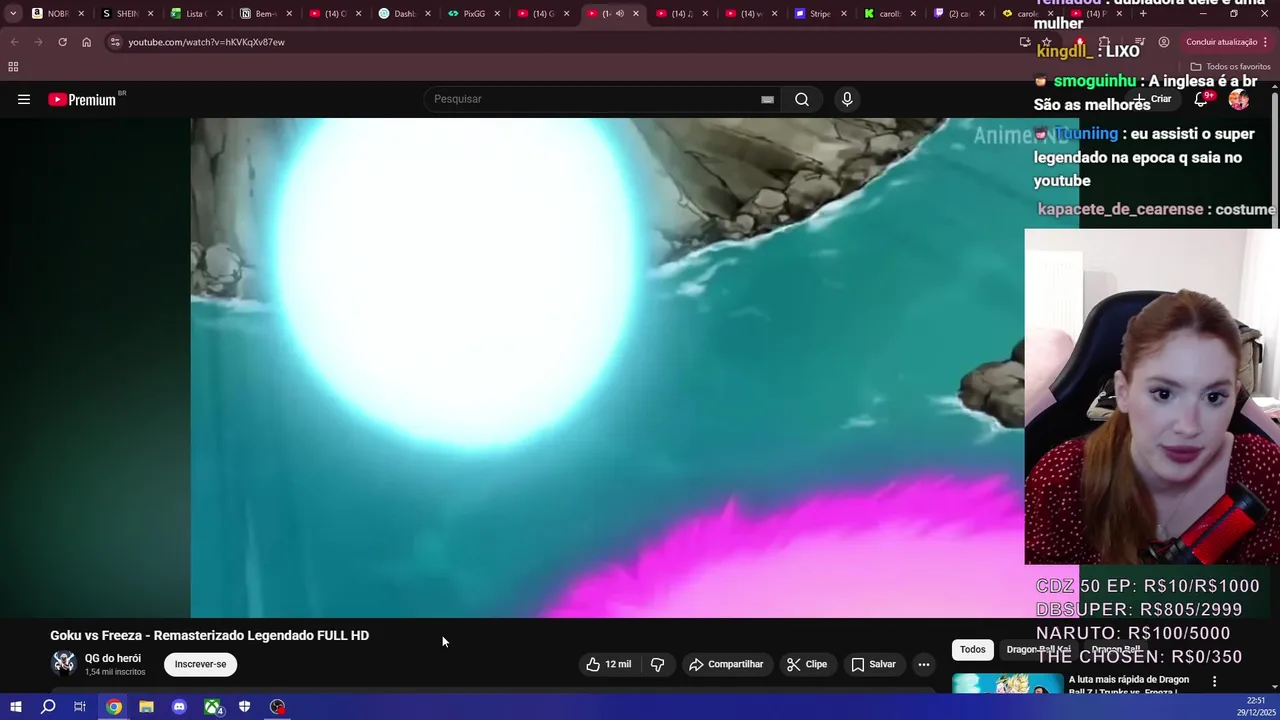
Task: Go back with Chrome back arrow
Action: pyautogui.click(x=14, y=42)
